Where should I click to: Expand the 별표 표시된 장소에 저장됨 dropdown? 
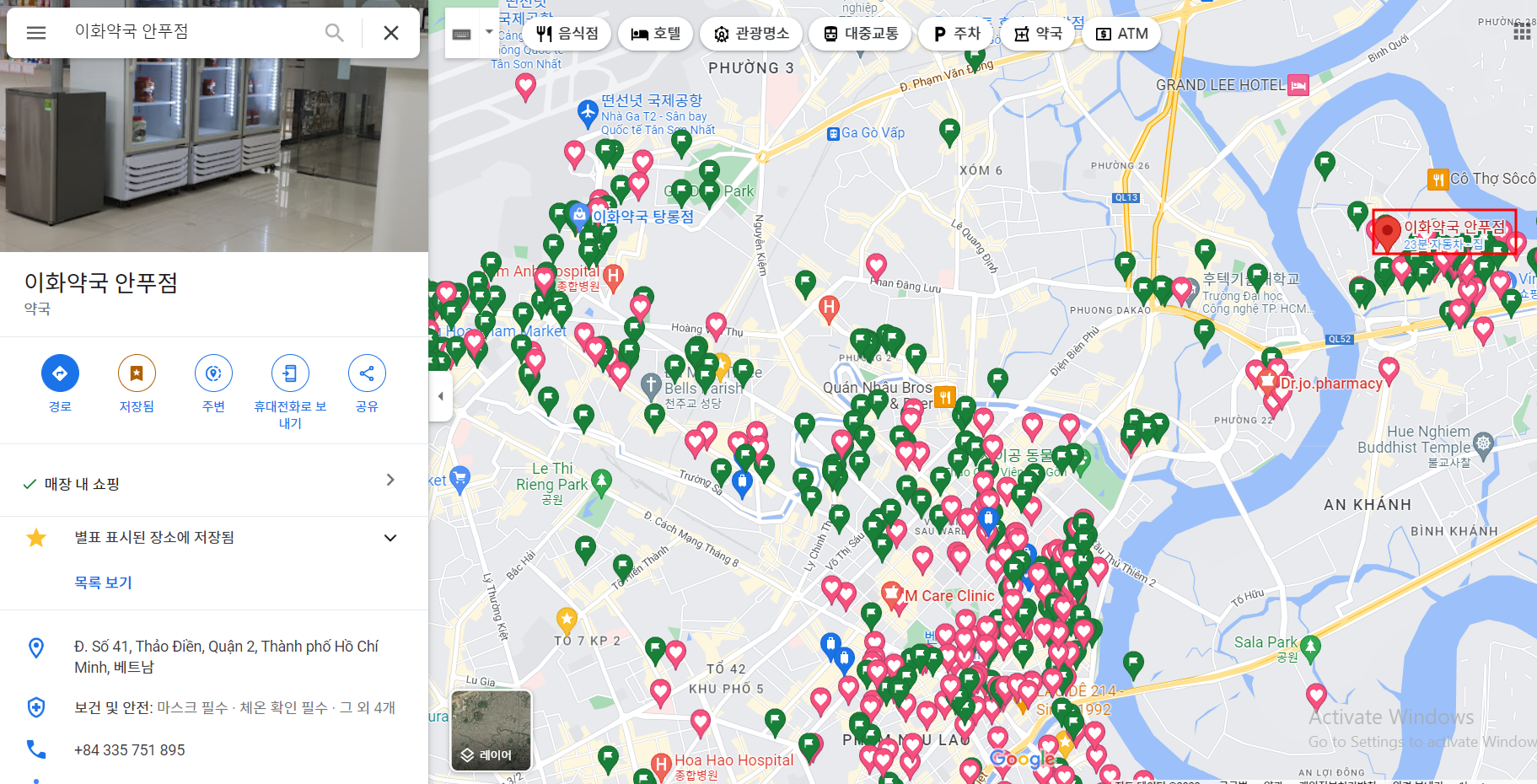pos(390,538)
